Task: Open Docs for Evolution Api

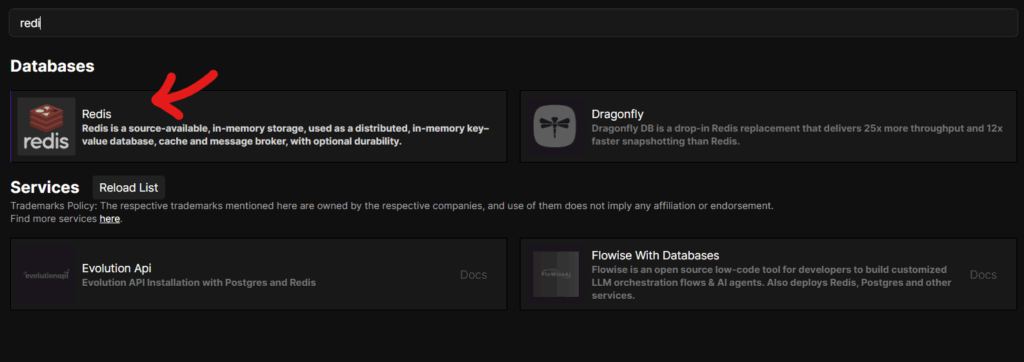Action: [x=473, y=274]
